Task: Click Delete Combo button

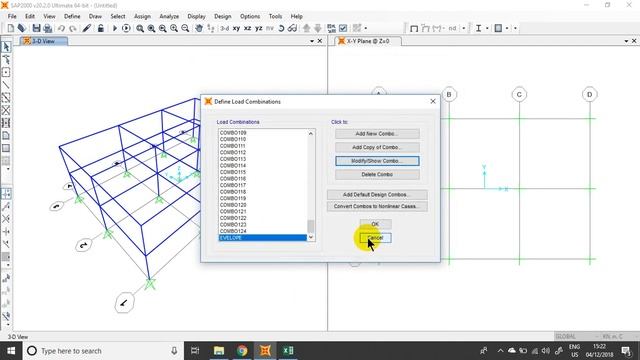Action: (377, 174)
